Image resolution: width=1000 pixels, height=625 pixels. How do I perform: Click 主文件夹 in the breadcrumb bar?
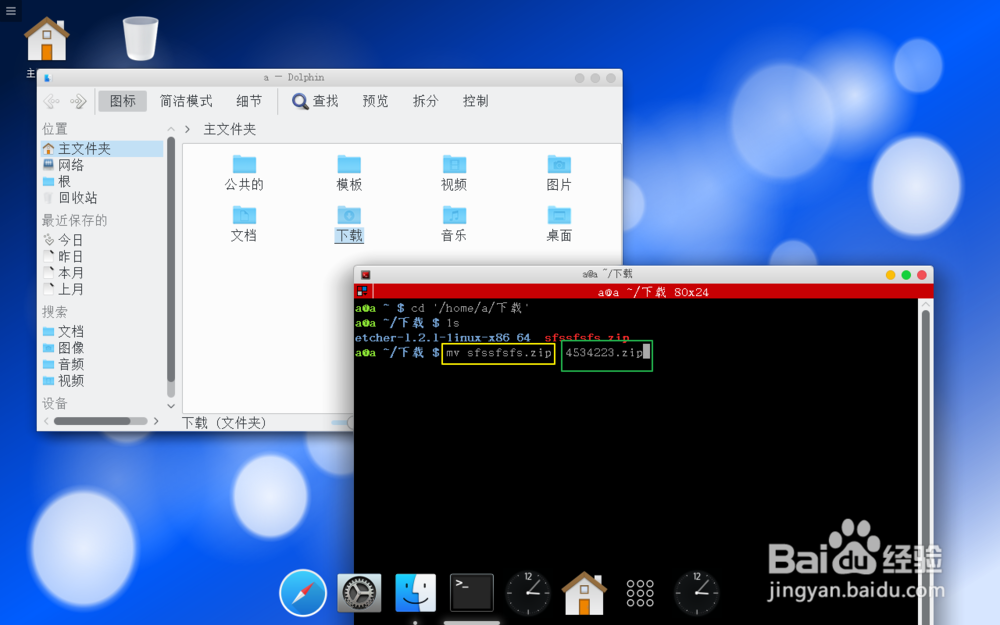tap(229, 129)
